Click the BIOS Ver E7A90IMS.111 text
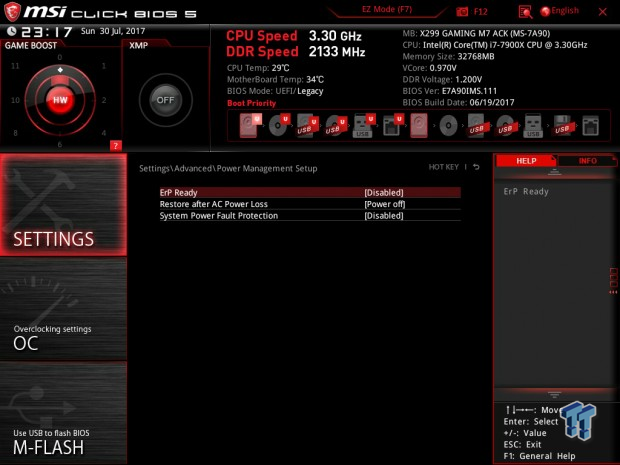620x465 pixels. click(x=450, y=91)
